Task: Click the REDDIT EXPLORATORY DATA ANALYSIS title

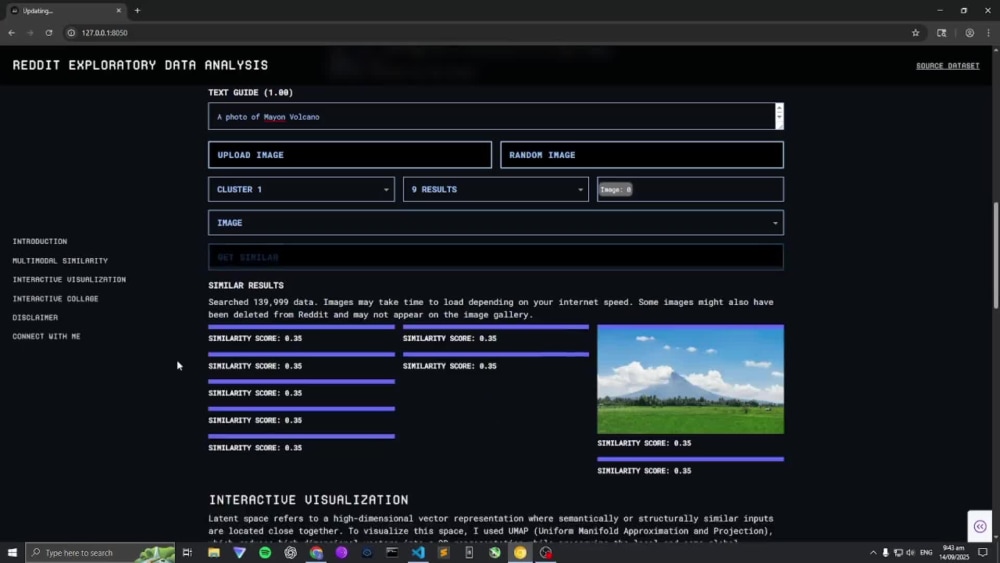Action: 140,65
